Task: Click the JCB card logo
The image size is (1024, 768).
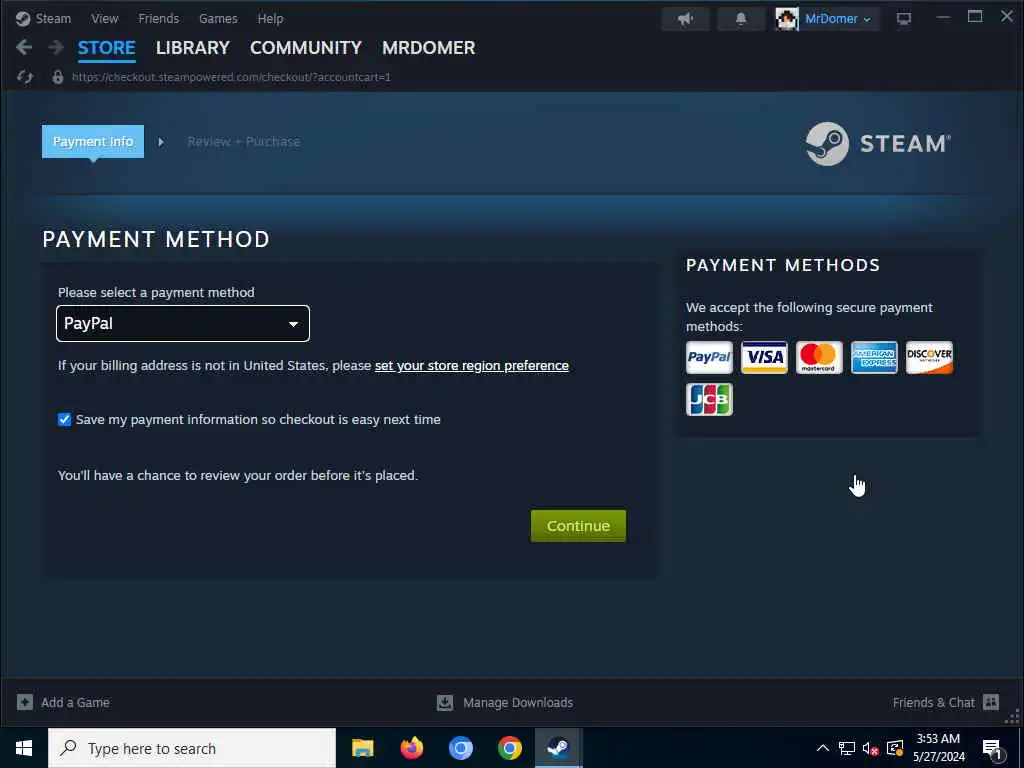Action: (x=709, y=399)
